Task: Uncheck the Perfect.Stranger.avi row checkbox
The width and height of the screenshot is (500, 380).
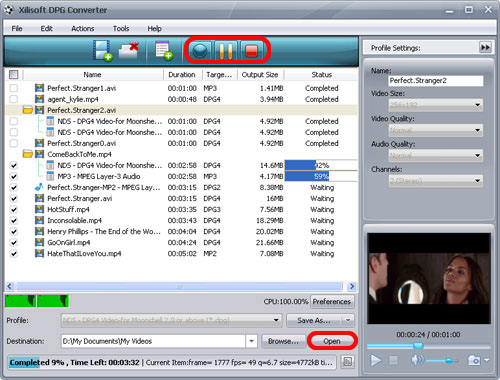Action: tap(14, 198)
